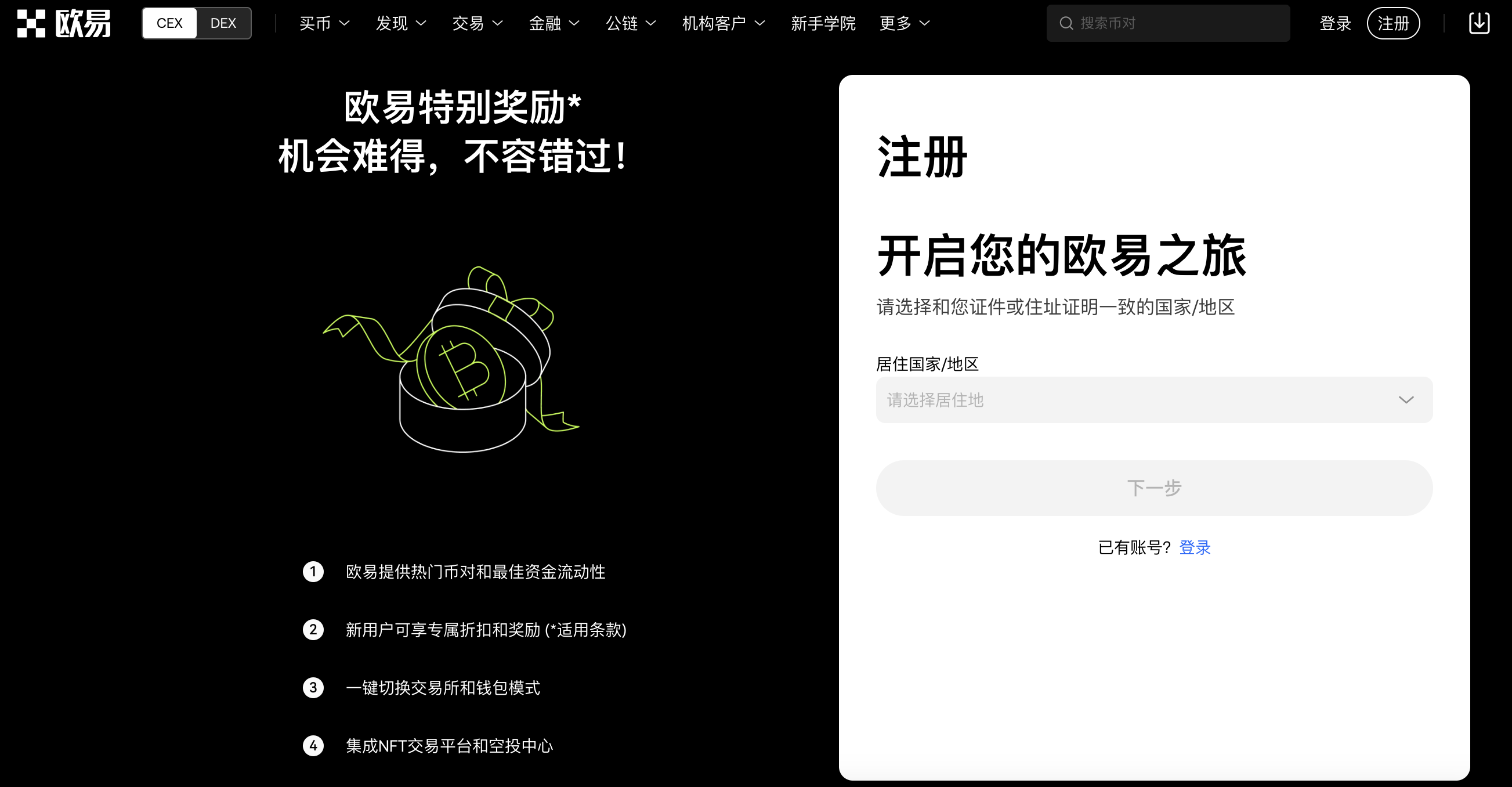Click the number 4 circle badge
Screen dimensions: 1512x787
tap(313, 746)
